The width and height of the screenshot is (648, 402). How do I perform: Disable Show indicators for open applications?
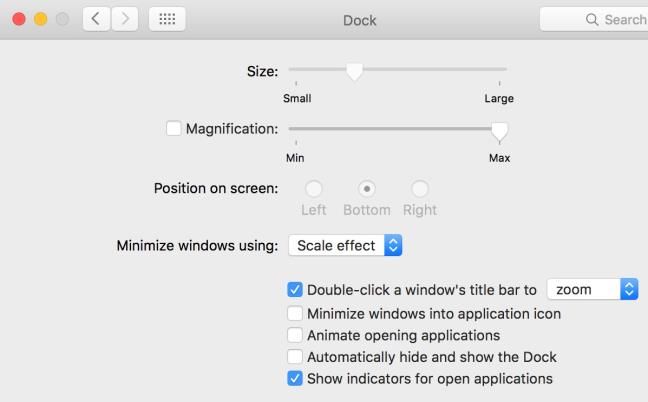coord(295,378)
